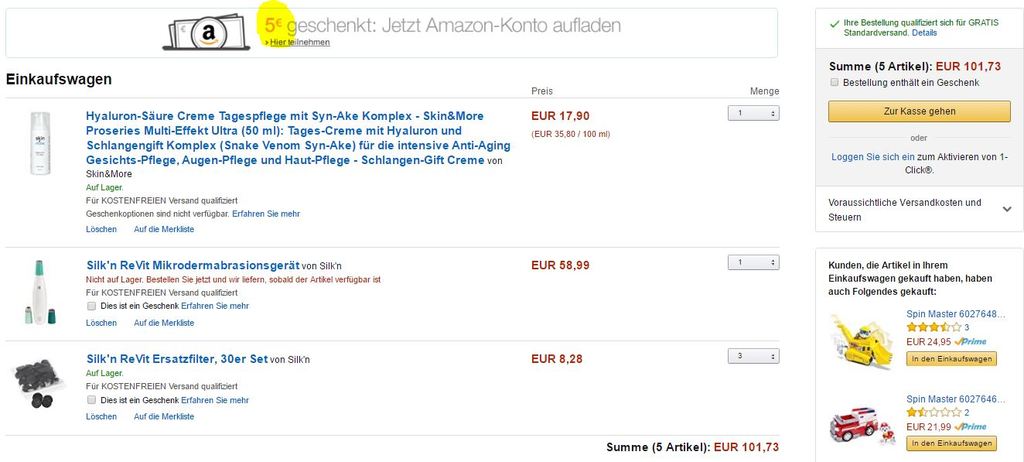Click the Amazon gift card banner icon
This screenshot has height=462, width=1024.
point(207,32)
